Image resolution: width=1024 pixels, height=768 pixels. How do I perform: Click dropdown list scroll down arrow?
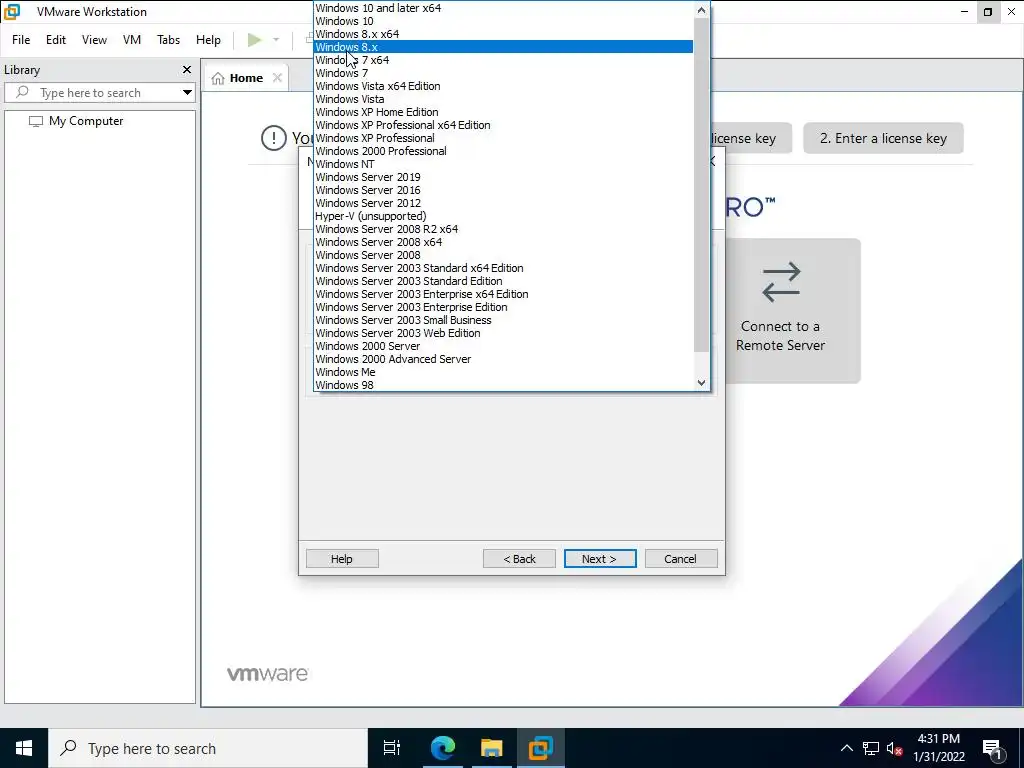coord(701,383)
